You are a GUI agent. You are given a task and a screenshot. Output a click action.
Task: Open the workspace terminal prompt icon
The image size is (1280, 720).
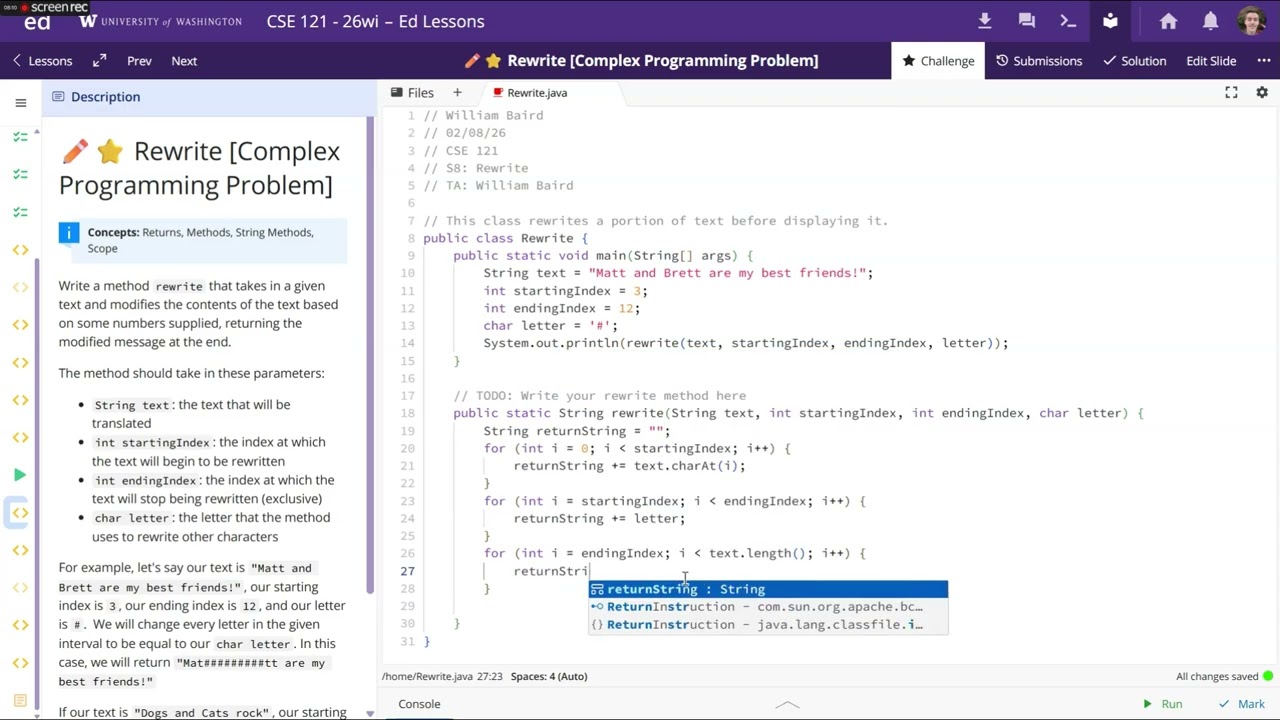pos(1068,21)
